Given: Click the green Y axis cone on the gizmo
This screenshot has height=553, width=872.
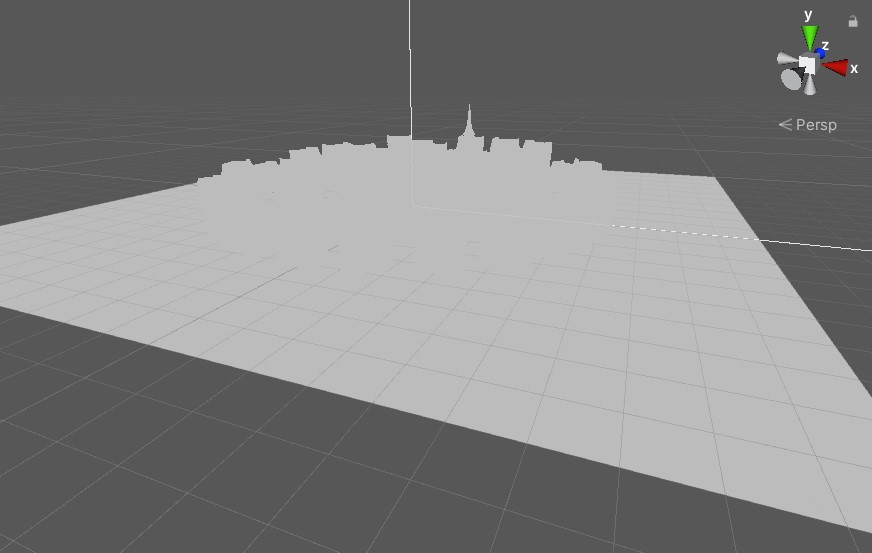Looking at the screenshot, I should 810,37.
